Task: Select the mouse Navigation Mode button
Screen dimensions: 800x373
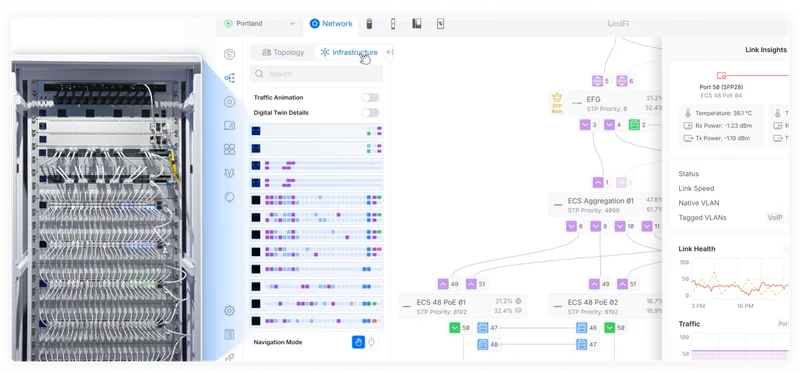Action: (372, 342)
